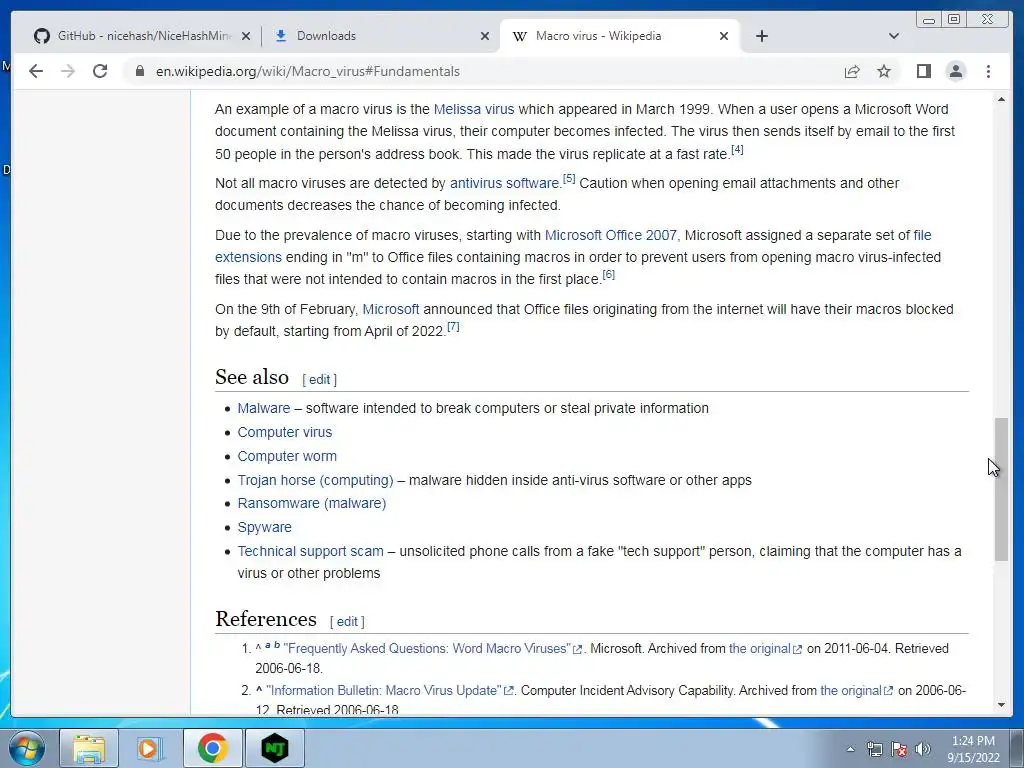1024x768 pixels.
Task: Open the Malware article link
Action: (x=263, y=408)
